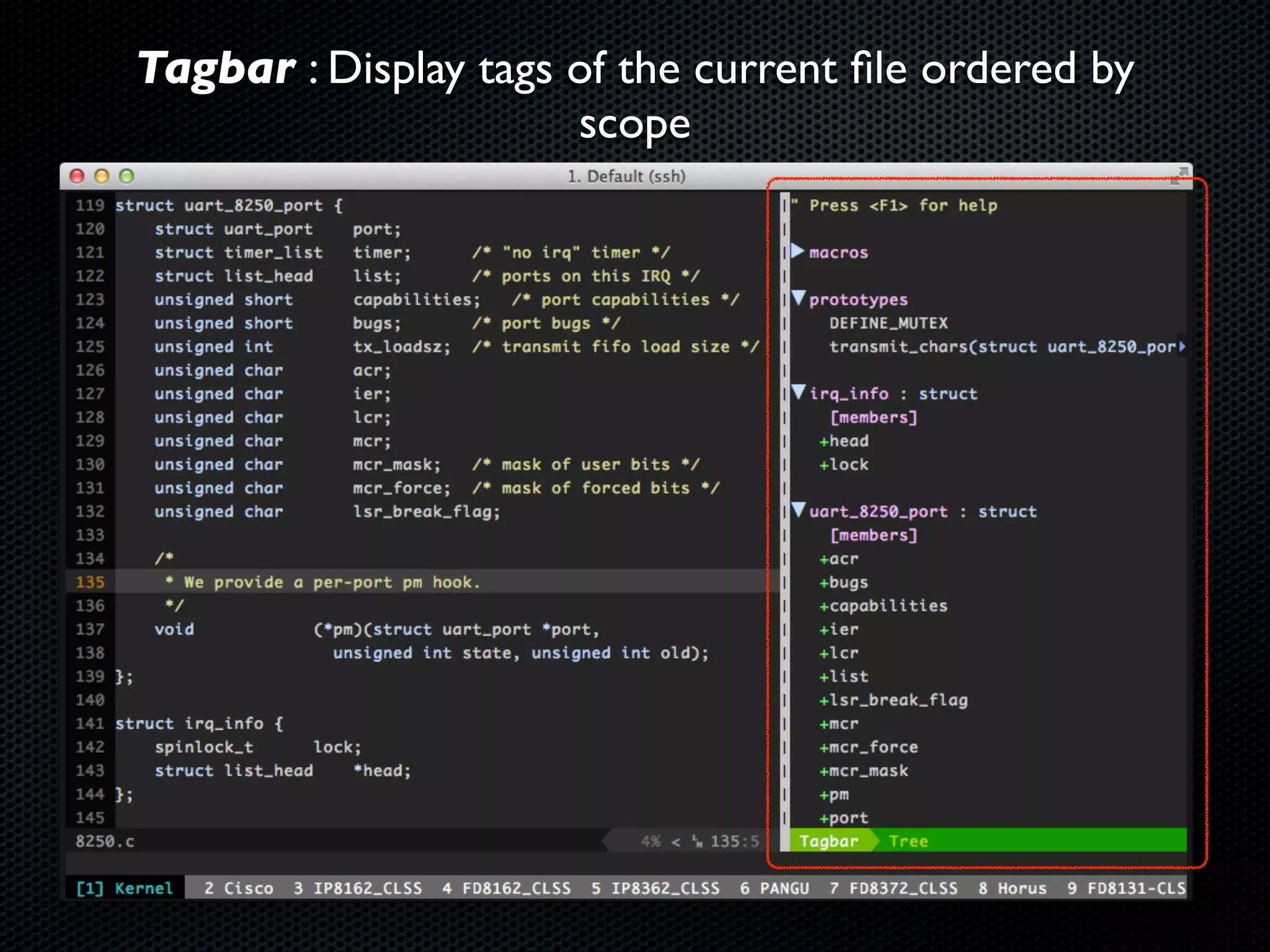
Task: Click the yellow minimize window button
Action: coord(102,177)
